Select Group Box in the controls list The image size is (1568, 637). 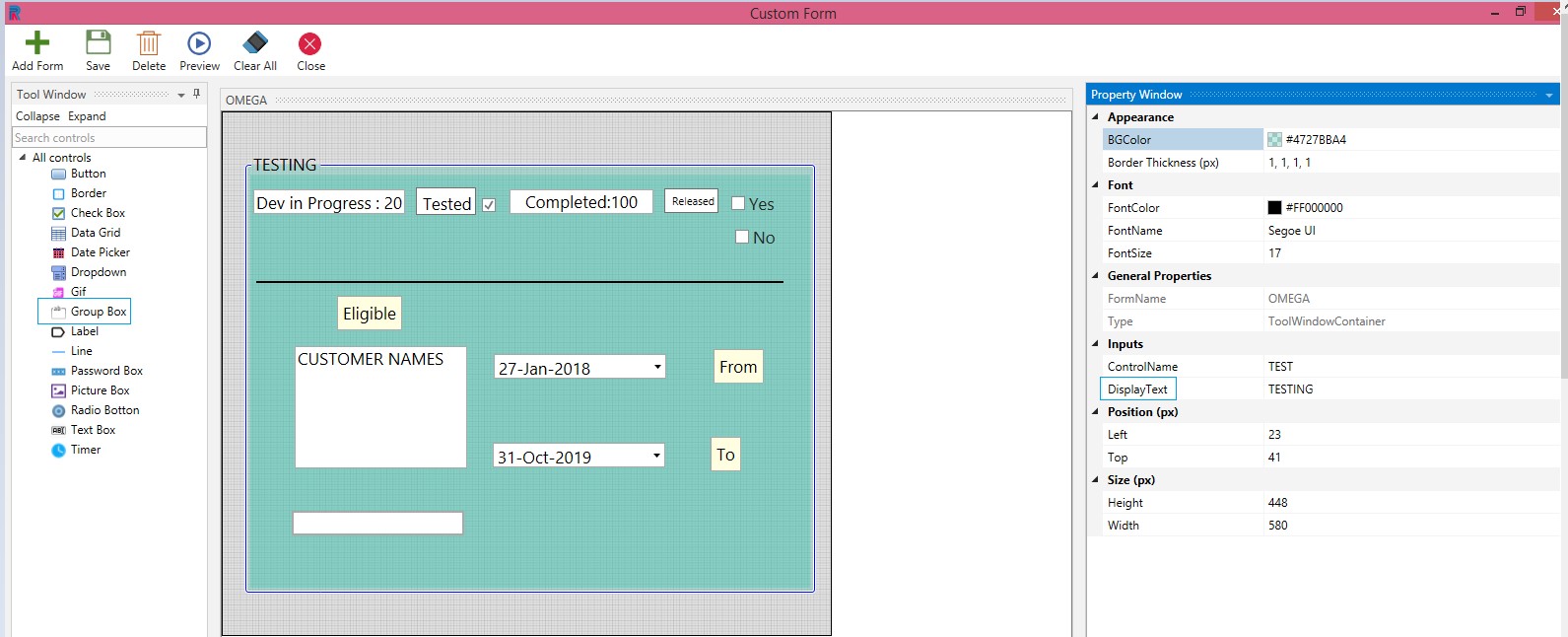tap(99, 312)
